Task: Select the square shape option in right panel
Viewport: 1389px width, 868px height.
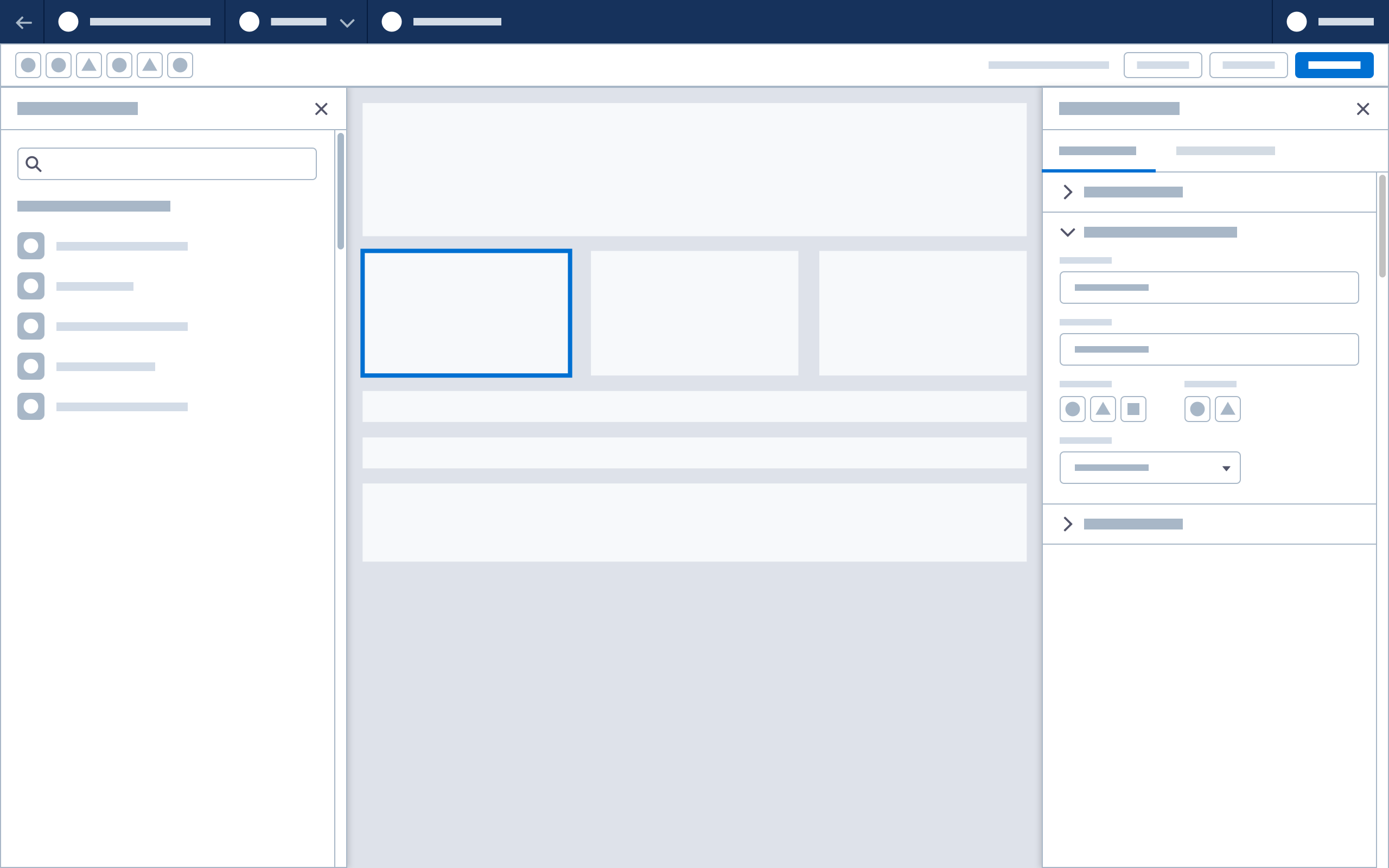Action: click(x=1133, y=409)
